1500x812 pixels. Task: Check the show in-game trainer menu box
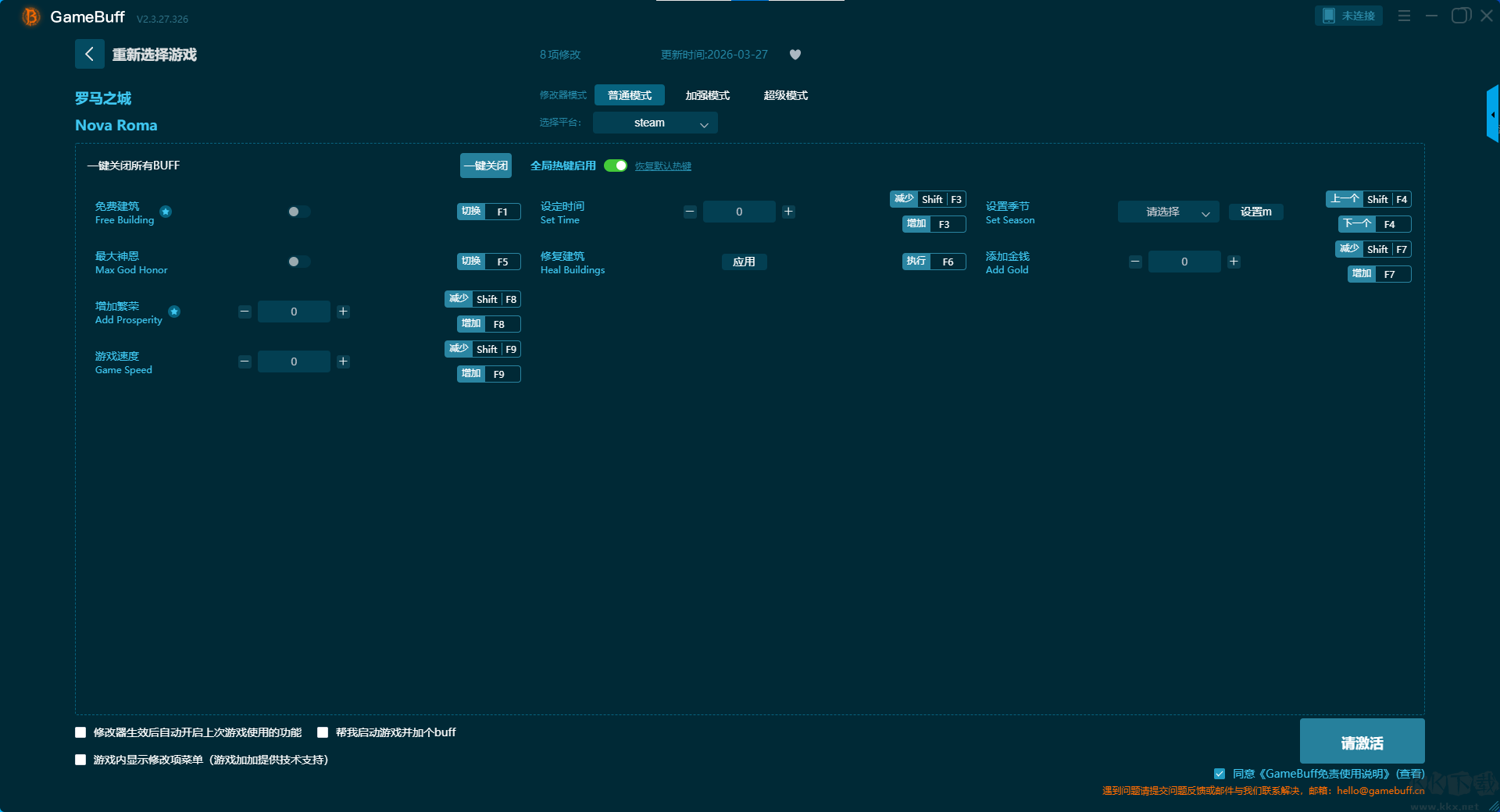(x=80, y=760)
